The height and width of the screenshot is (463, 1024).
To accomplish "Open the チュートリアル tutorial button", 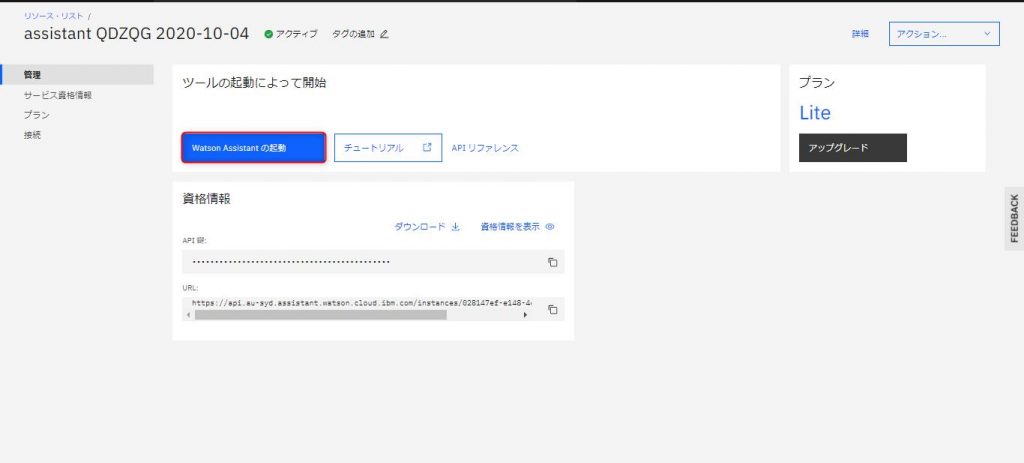I will pos(388,148).
